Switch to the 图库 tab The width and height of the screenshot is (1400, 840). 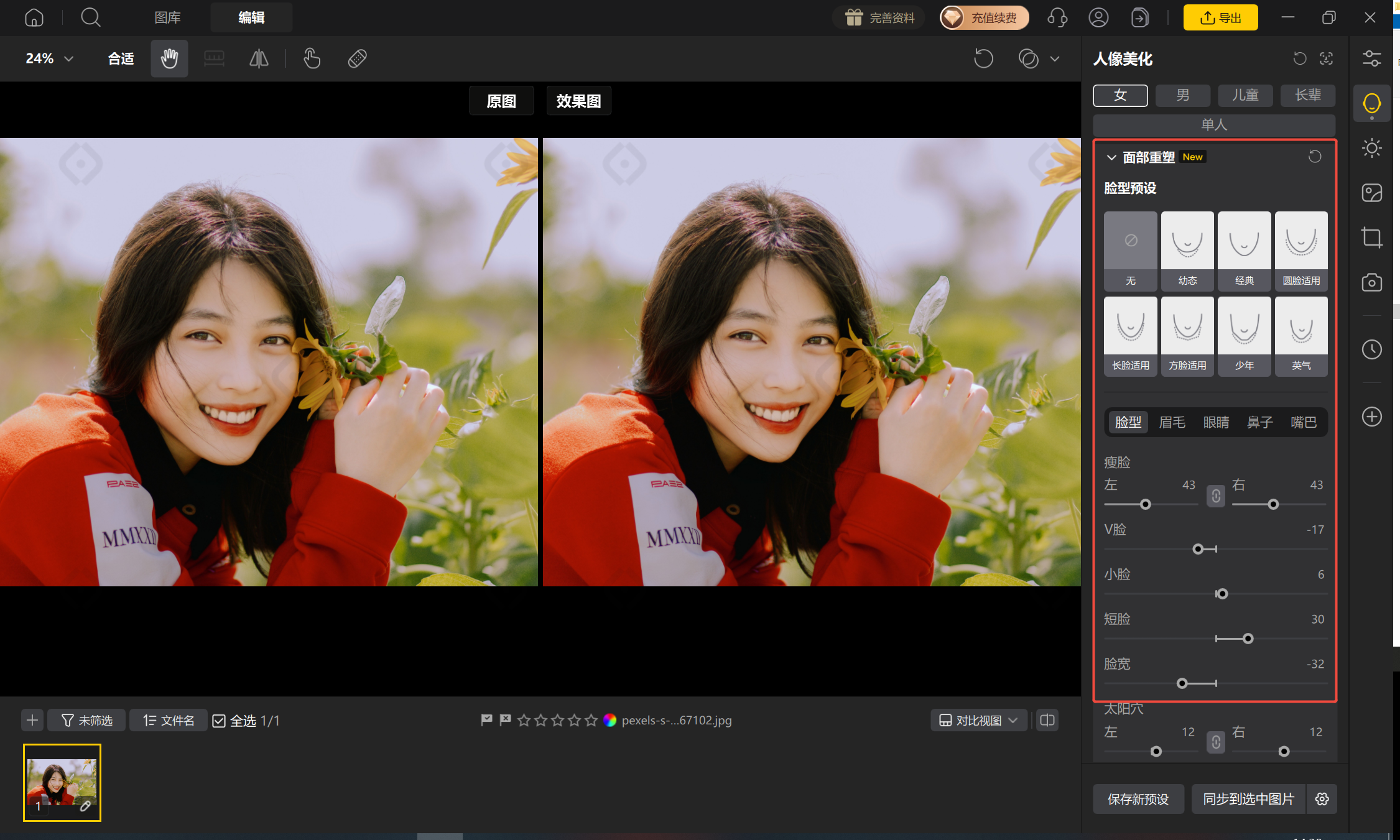click(167, 17)
